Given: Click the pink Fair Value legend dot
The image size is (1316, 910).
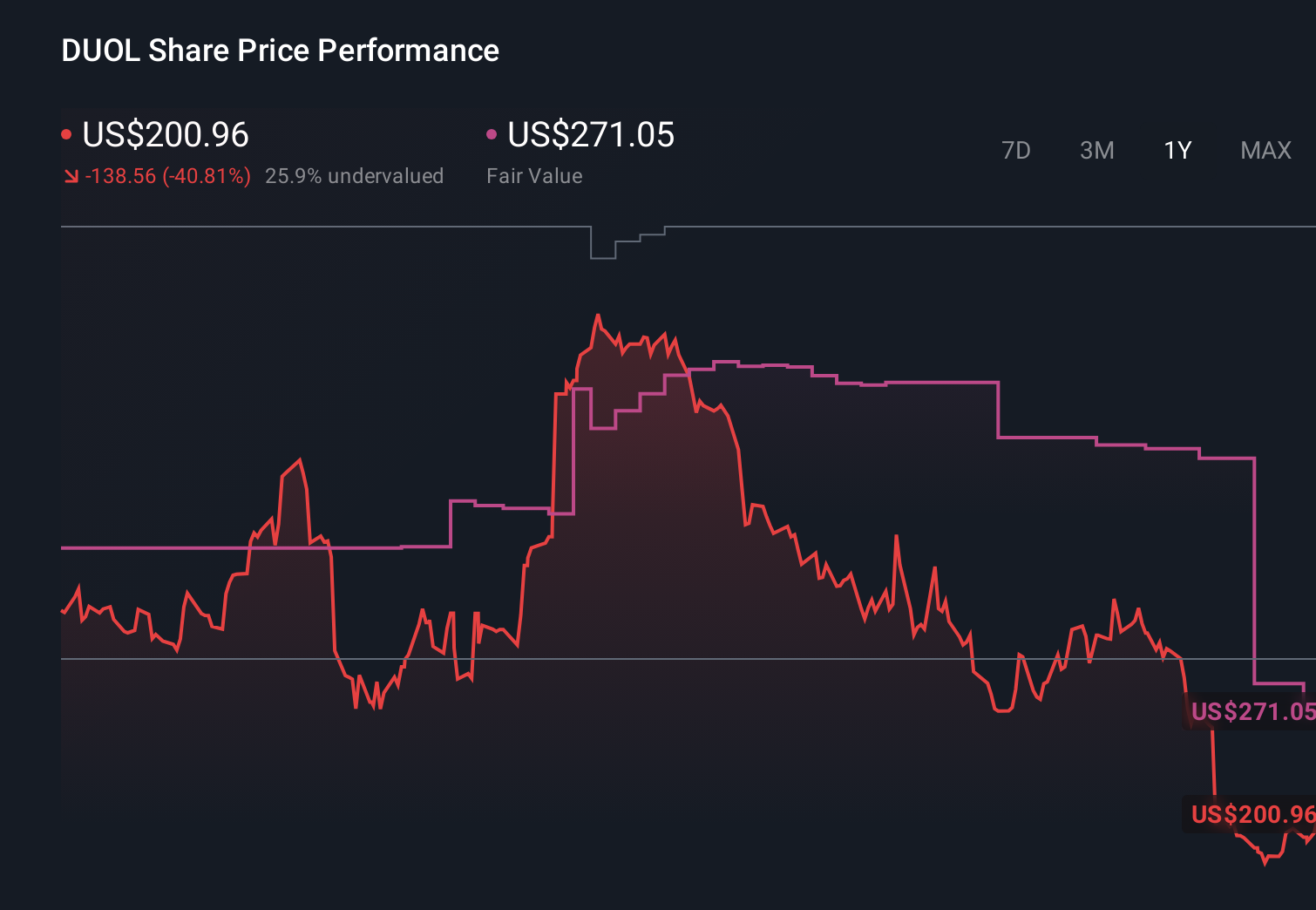Looking at the screenshot, I should 492,133.
